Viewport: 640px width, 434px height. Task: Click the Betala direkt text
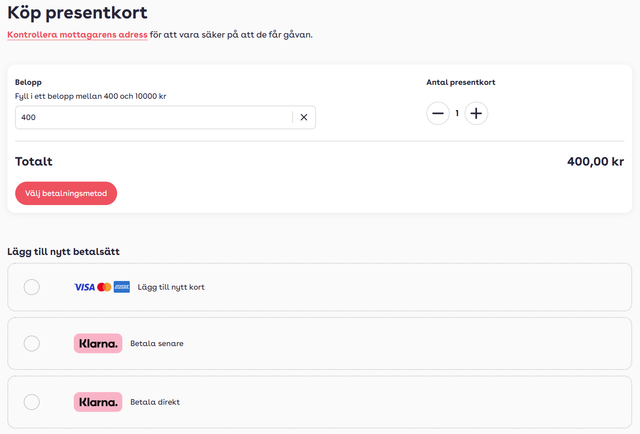155,402
